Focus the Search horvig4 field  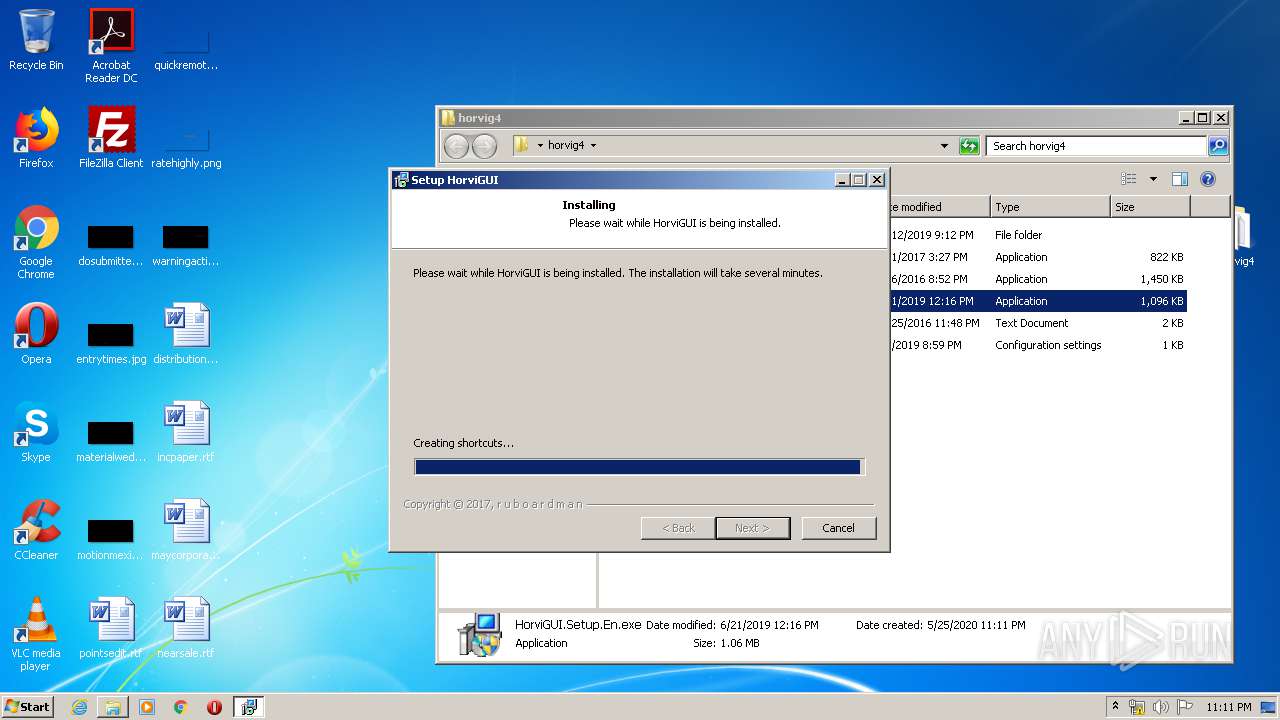pyautogui.click(x=1096, y=146)
